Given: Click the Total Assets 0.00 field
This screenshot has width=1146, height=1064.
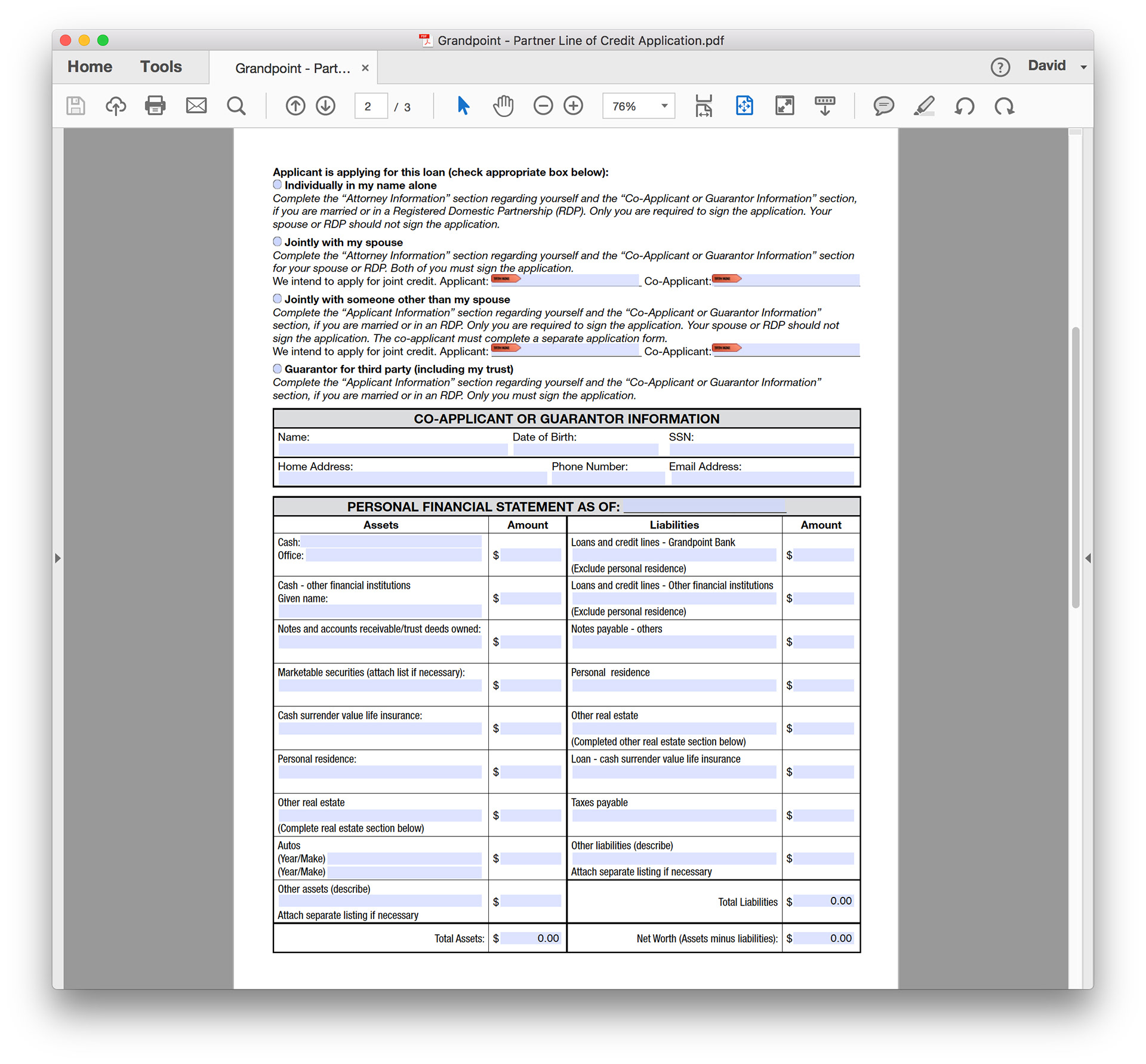Looking at the screenshot, I should (531, 938).
